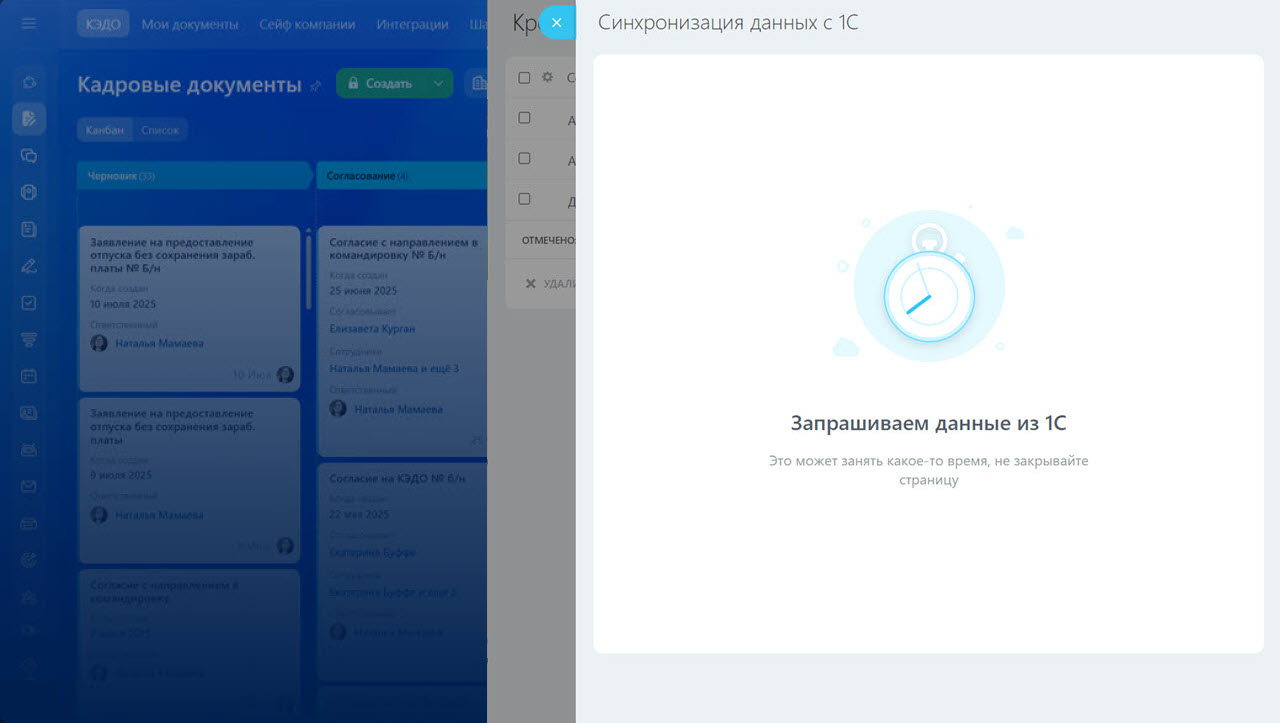Click the ОТМЕЧЕНО counter under the list

549,240
